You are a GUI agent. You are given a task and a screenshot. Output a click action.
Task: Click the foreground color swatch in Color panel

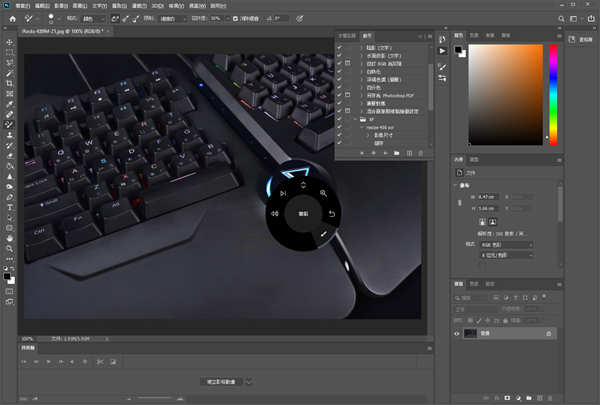458,49
